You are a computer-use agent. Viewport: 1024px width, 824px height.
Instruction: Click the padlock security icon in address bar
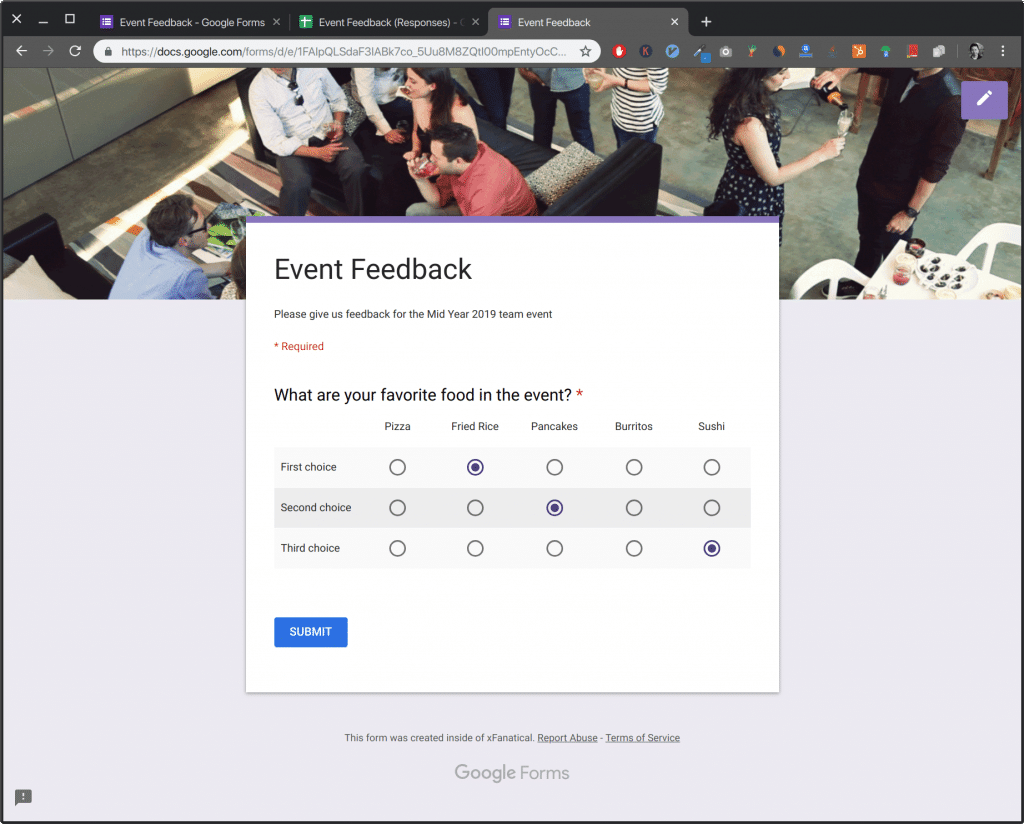pos(107,51)
